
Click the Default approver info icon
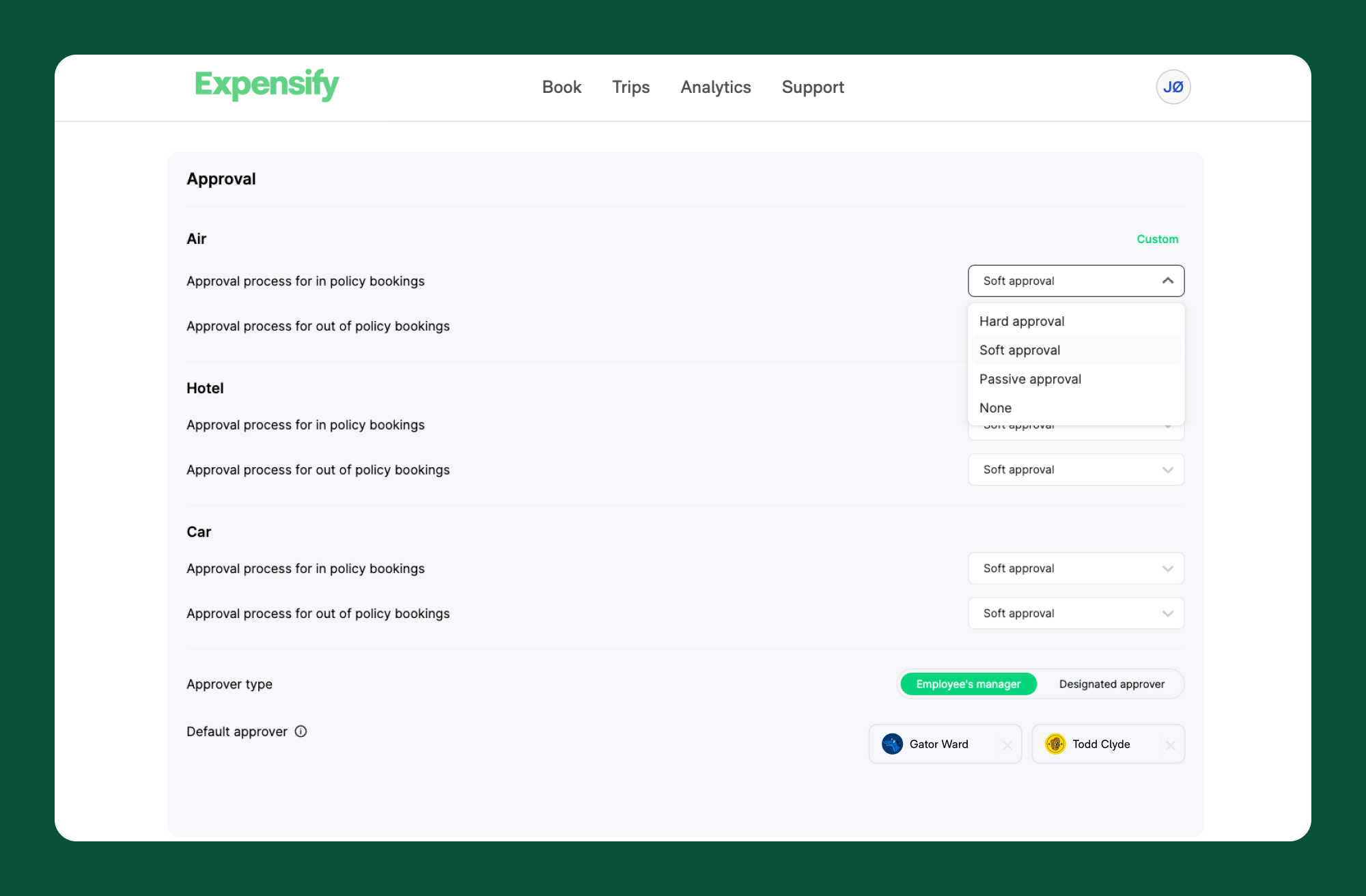click(302, 731)
